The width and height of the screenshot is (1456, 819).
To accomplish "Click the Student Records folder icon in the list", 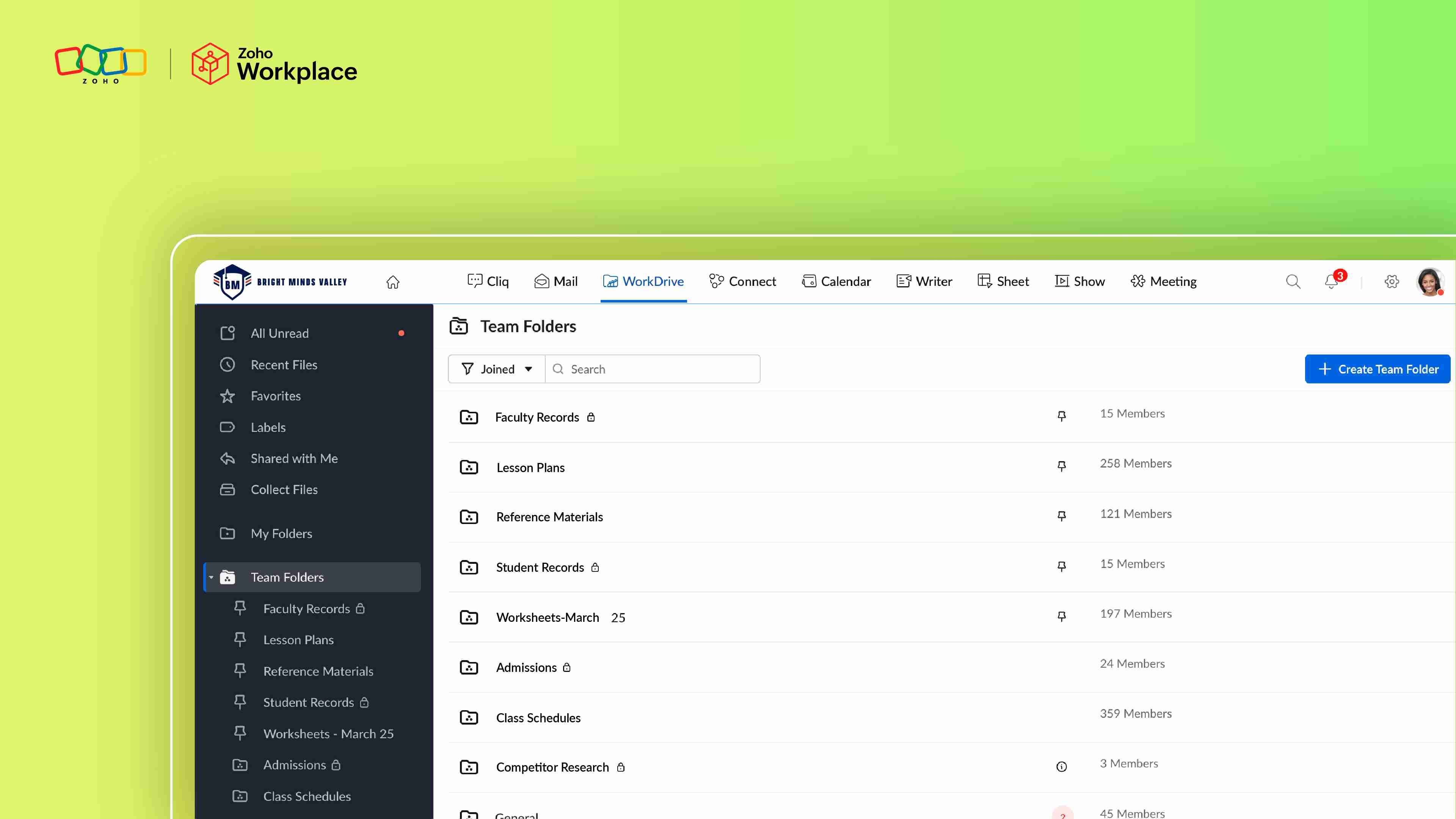I will pyautogui.click(x=469, y=567).
